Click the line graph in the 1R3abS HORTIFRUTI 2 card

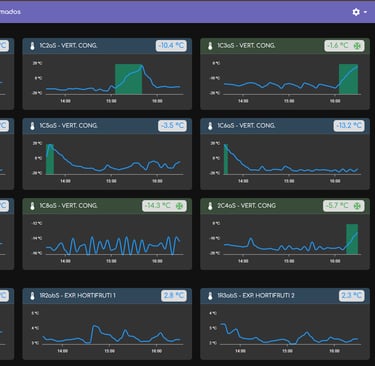click(289, 333)
